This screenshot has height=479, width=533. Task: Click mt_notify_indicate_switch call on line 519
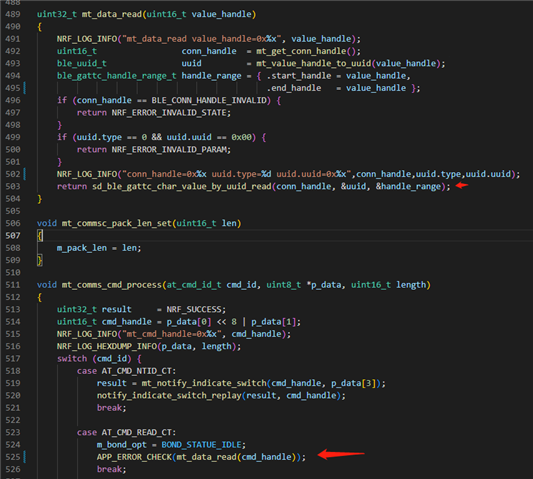pos(204,383)
